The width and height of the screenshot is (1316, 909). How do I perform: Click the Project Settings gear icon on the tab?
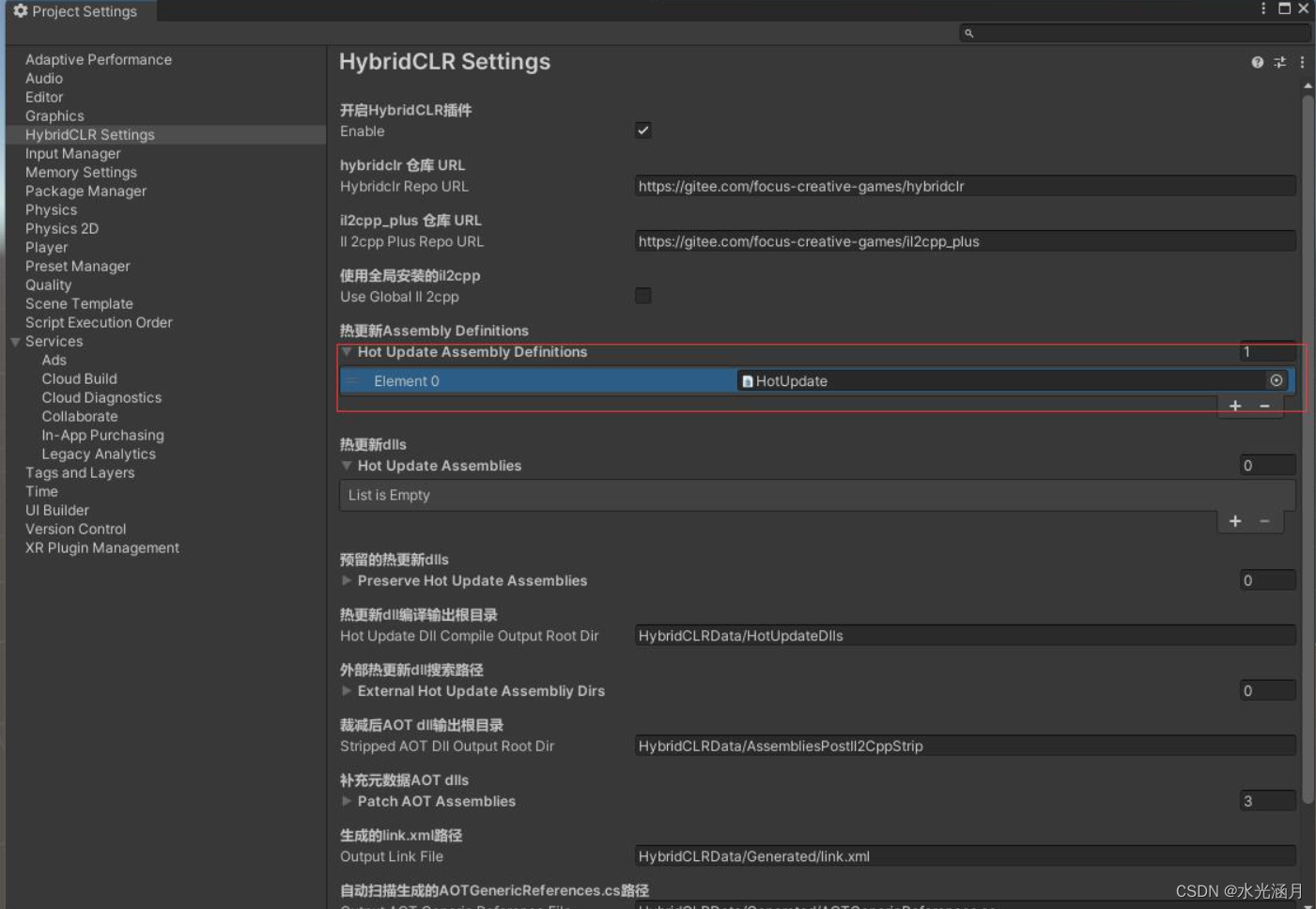(x=21, y=10)
